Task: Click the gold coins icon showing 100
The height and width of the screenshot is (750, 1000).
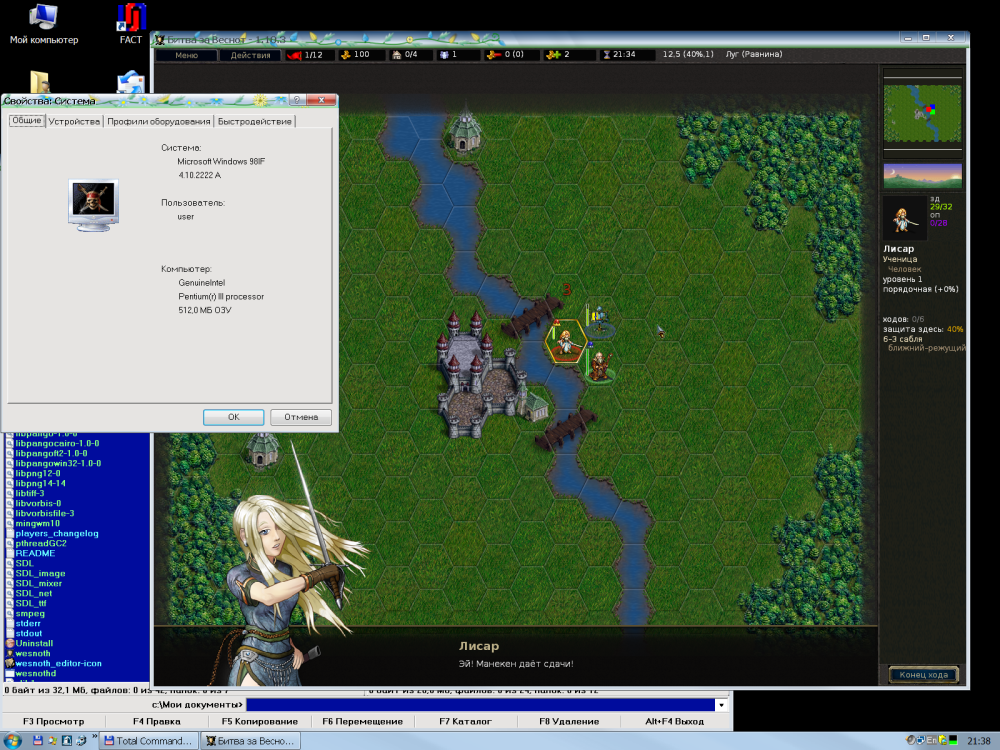Action: pyautogui.click(x=345, y=55)
